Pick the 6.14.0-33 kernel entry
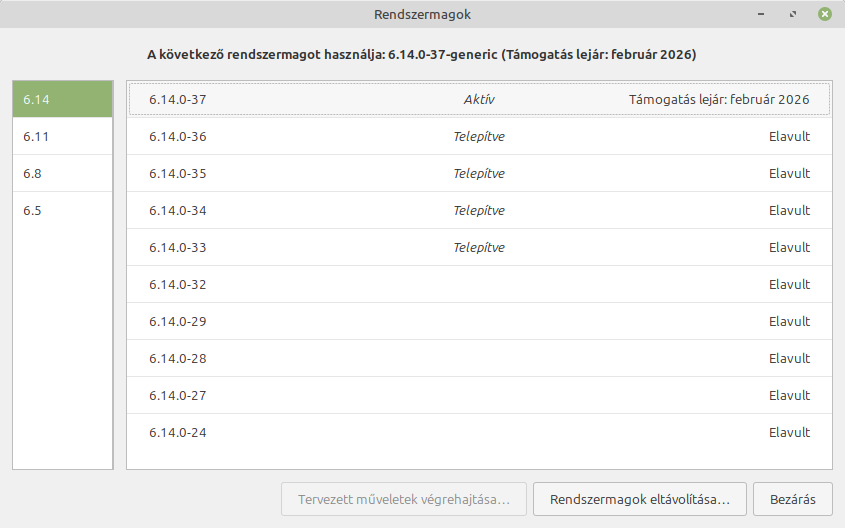 coord(479,247)
